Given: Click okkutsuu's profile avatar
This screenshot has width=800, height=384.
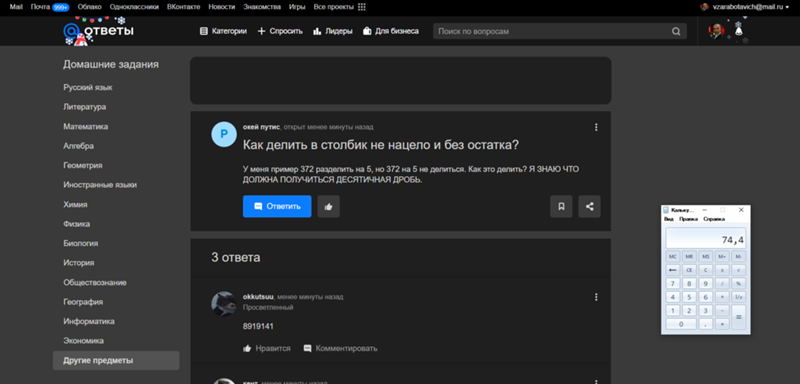Looking at the screenshot, I should tap(223, 304).
